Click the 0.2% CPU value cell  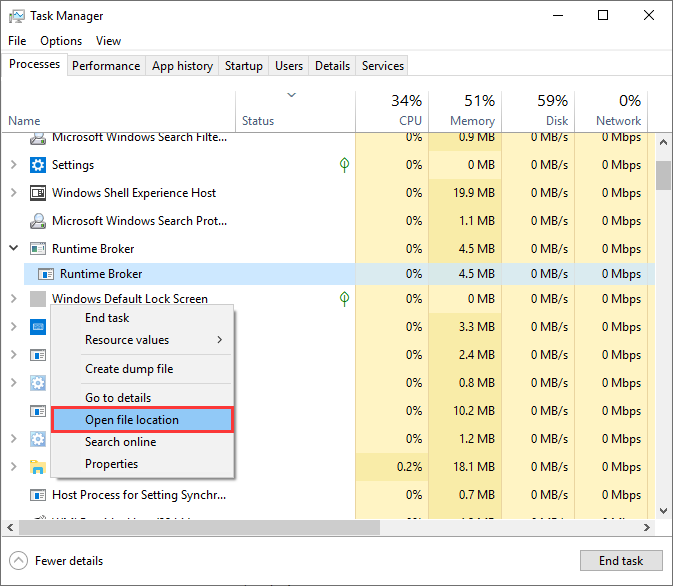(x=392, y=467)
